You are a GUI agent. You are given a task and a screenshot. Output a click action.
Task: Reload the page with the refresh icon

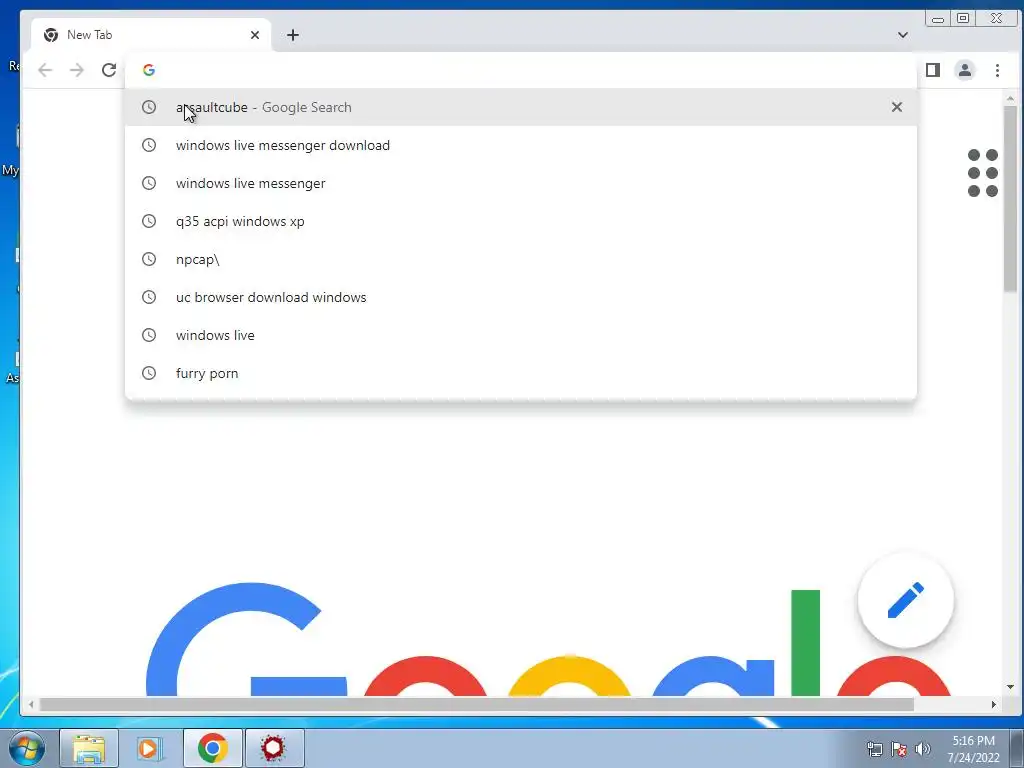109,70
